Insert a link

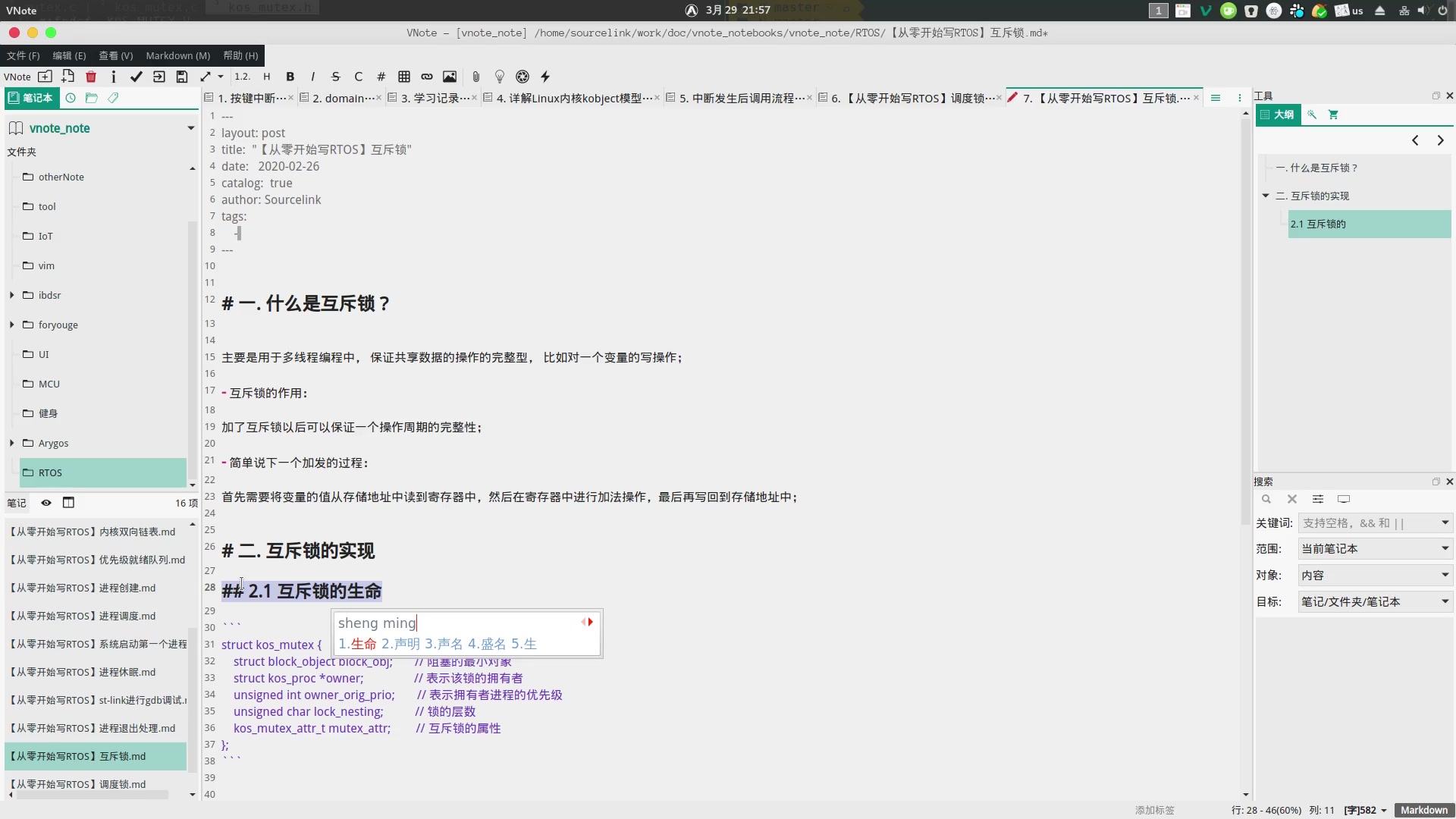pos(427,77)
